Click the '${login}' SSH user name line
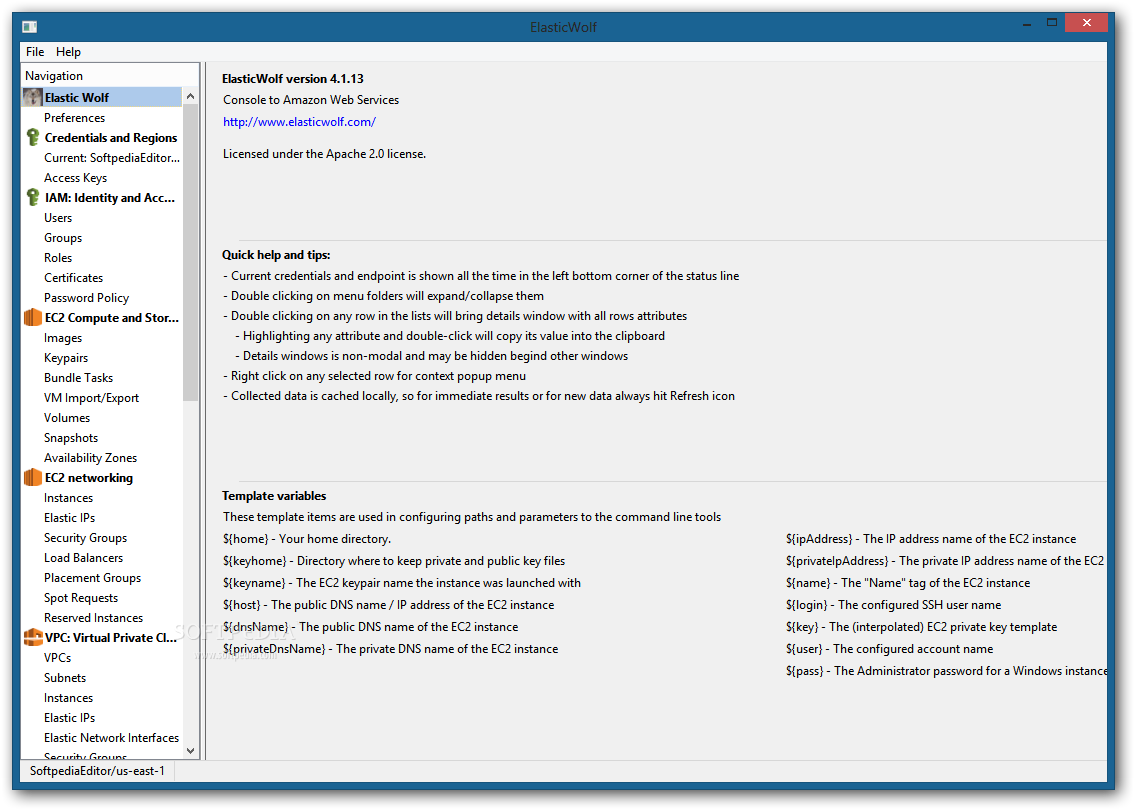 (893, 605)
